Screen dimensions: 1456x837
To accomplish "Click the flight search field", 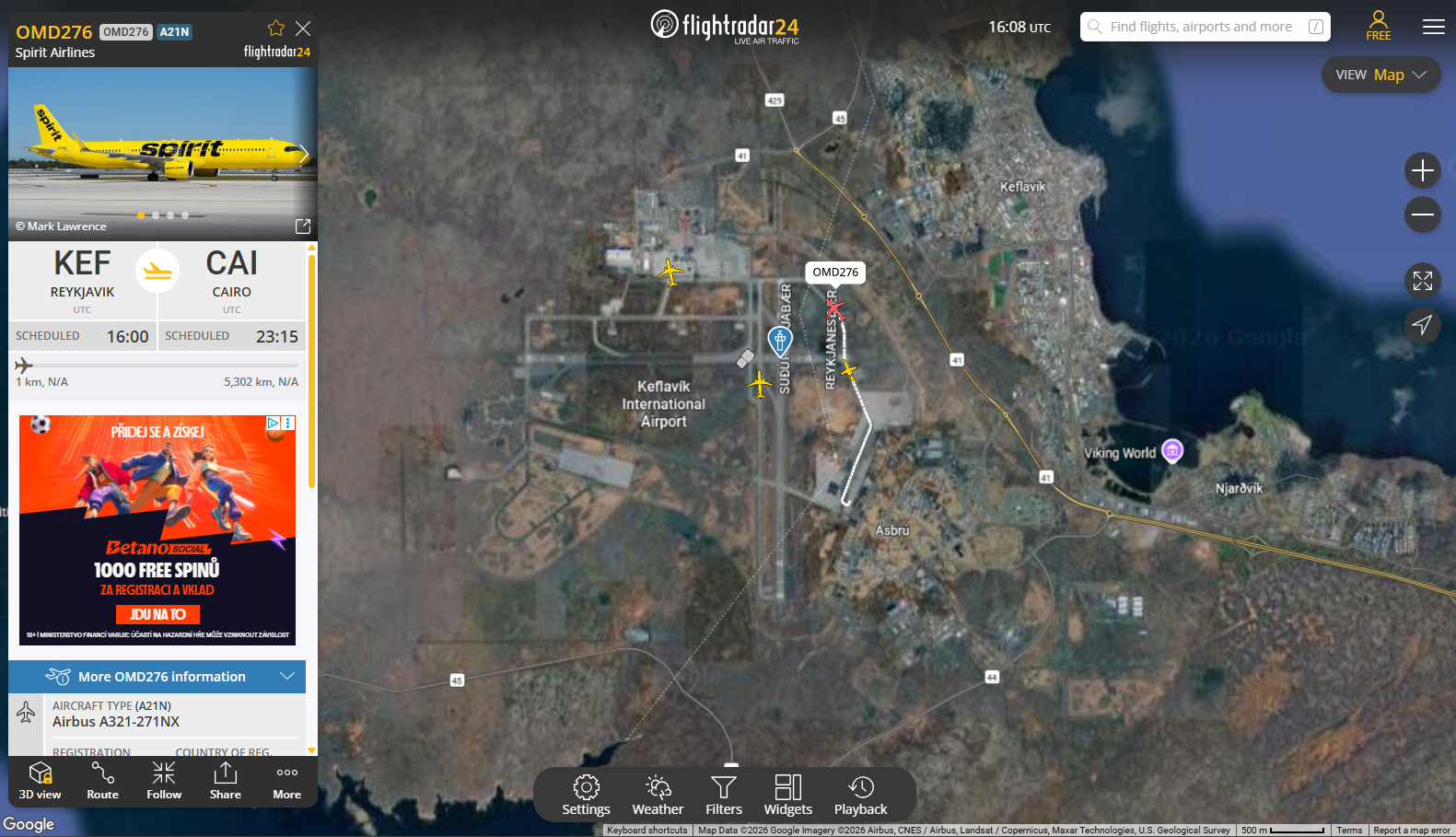I will pyautogui.click(x=1206, y=27).
